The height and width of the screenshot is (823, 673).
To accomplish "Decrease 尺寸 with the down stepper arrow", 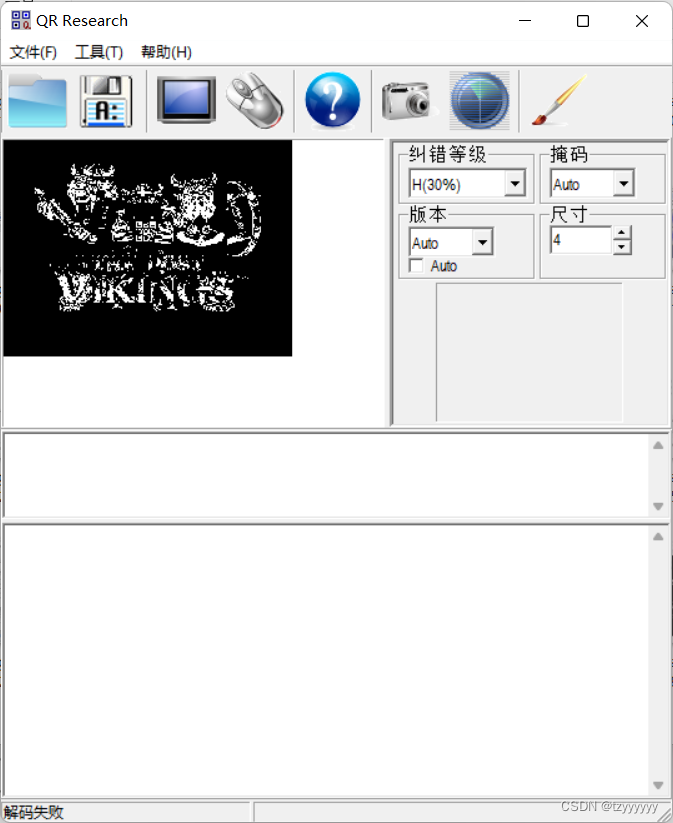I will (x=622, y=247).
